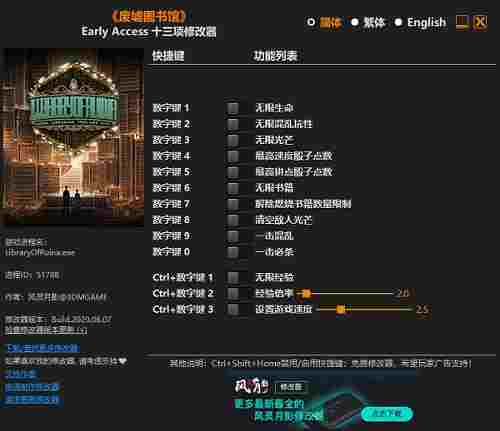Toggle the 一击必杀 checkbox
This screenshot has height=431, width=500.
(233, 252)
